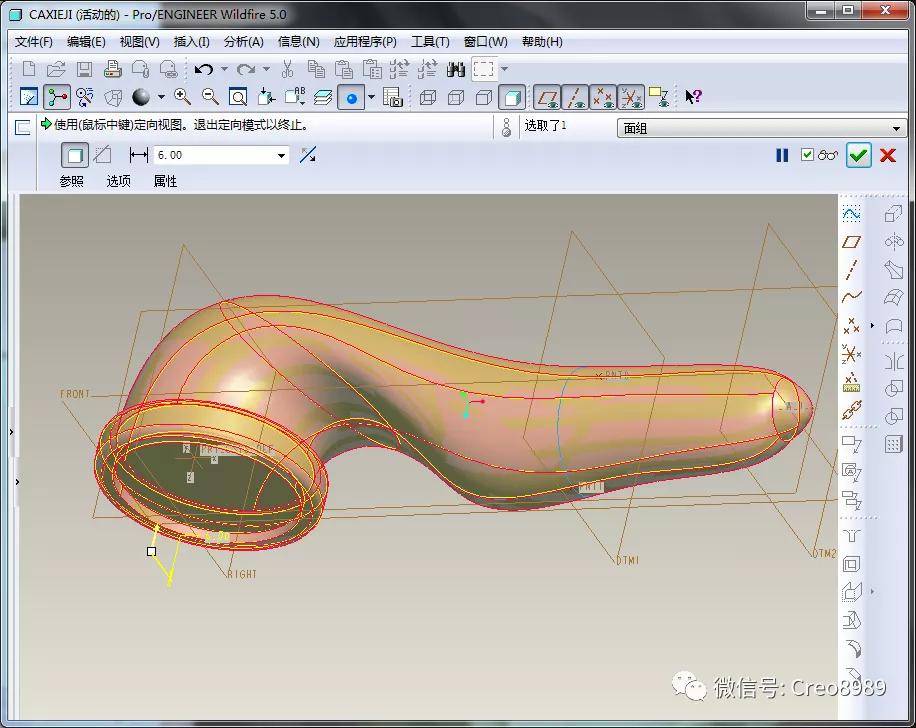Expand the shading options arrow

click(161, 97)
